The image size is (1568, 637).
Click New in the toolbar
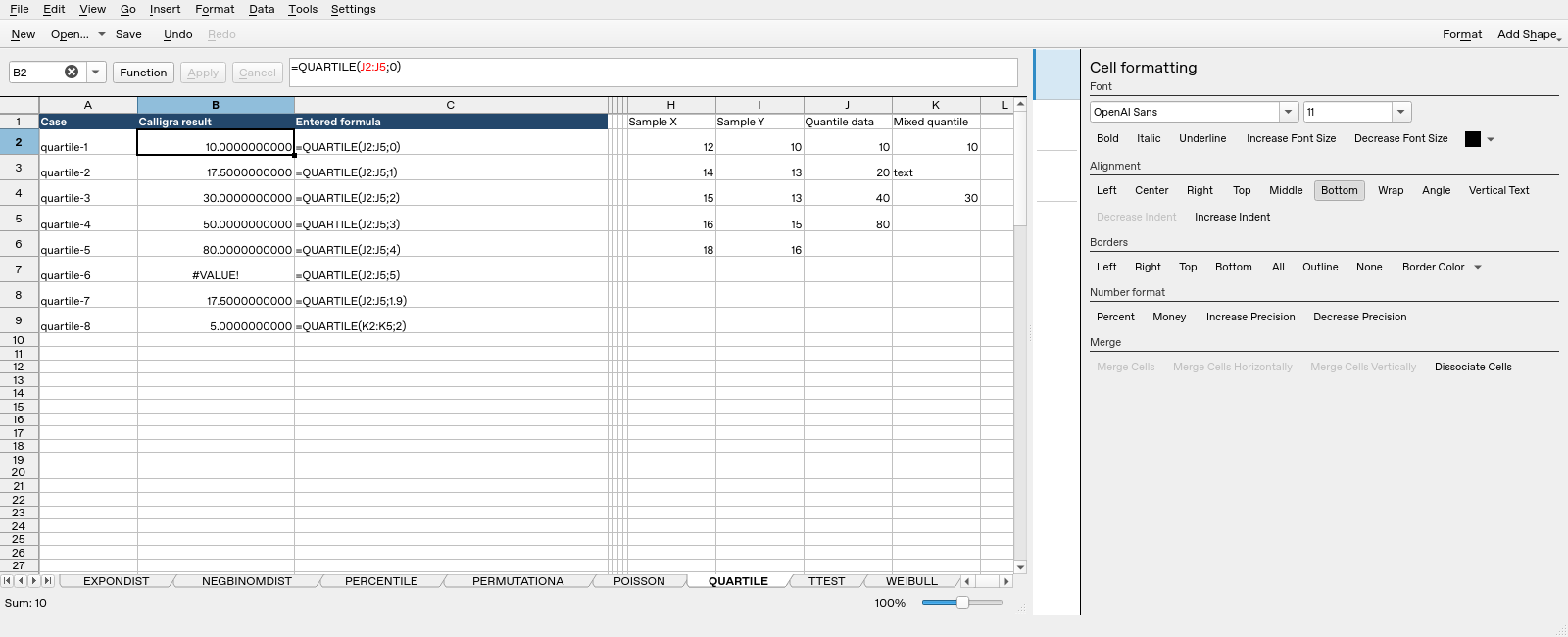23,34
